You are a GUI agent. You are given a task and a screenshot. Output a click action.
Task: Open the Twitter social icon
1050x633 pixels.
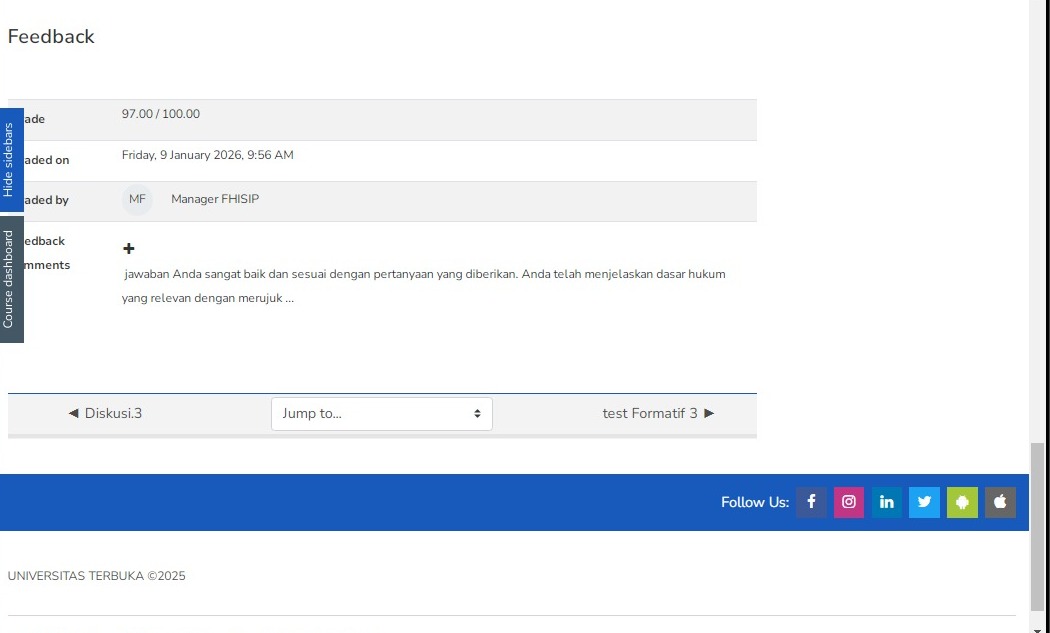coord(924,502)
